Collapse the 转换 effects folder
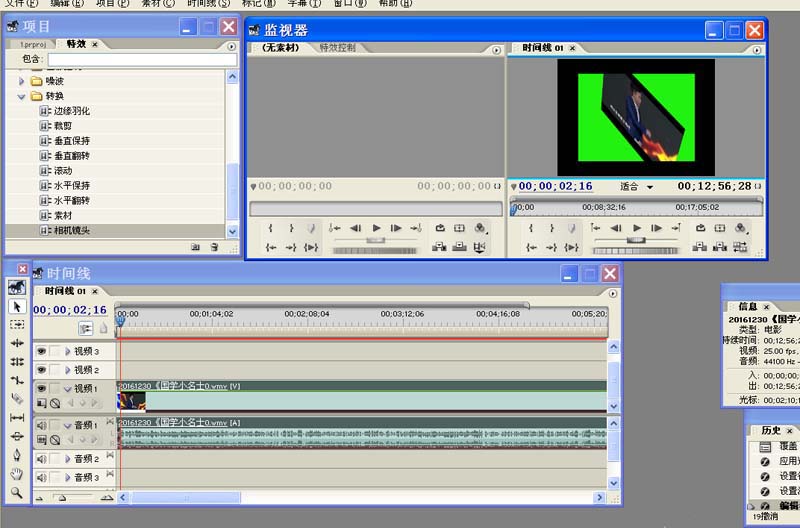The width and height of the screenshot is (800, 528). point(21,96)
